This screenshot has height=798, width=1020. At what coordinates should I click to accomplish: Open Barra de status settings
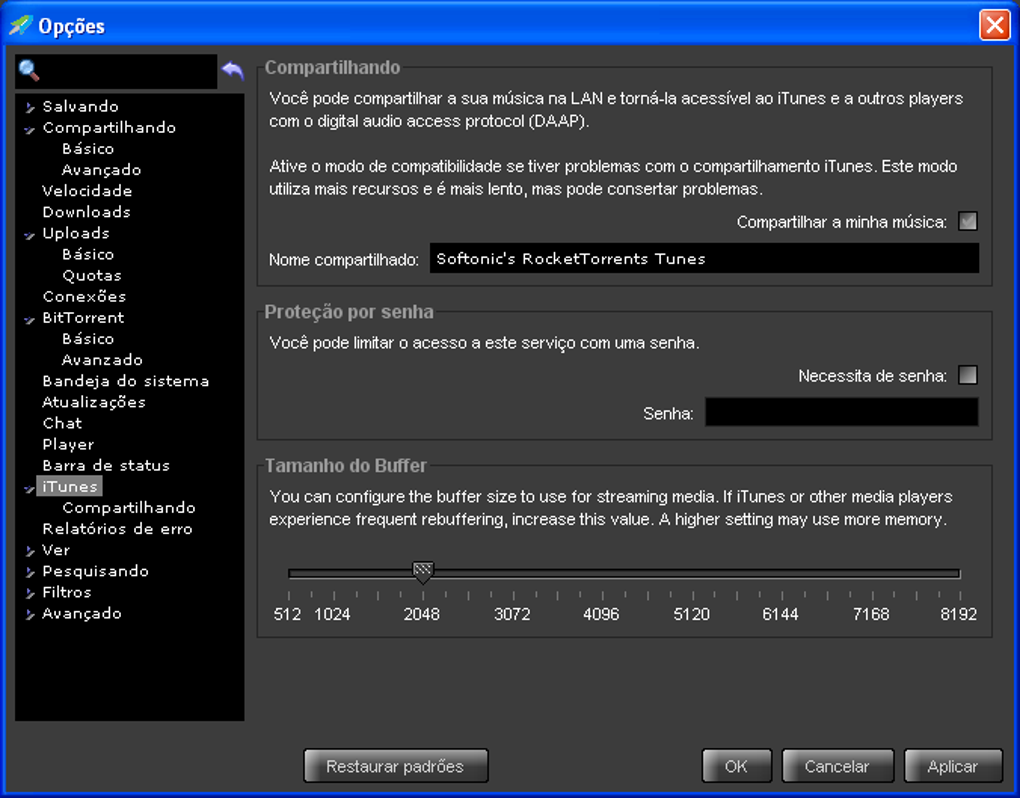(106, 466)
